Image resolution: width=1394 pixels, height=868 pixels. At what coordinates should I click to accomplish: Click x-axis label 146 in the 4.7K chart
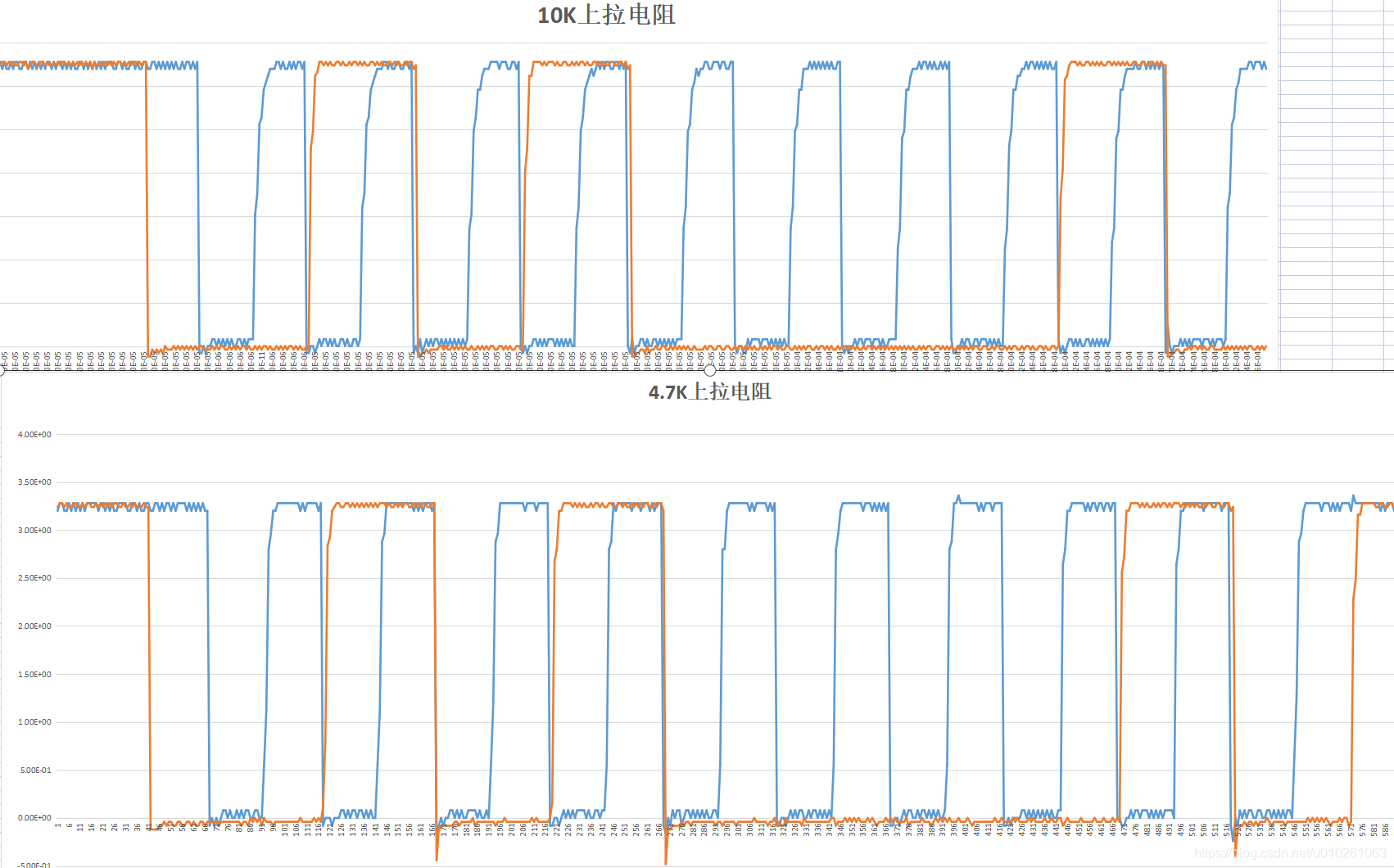tap(387, 829)
